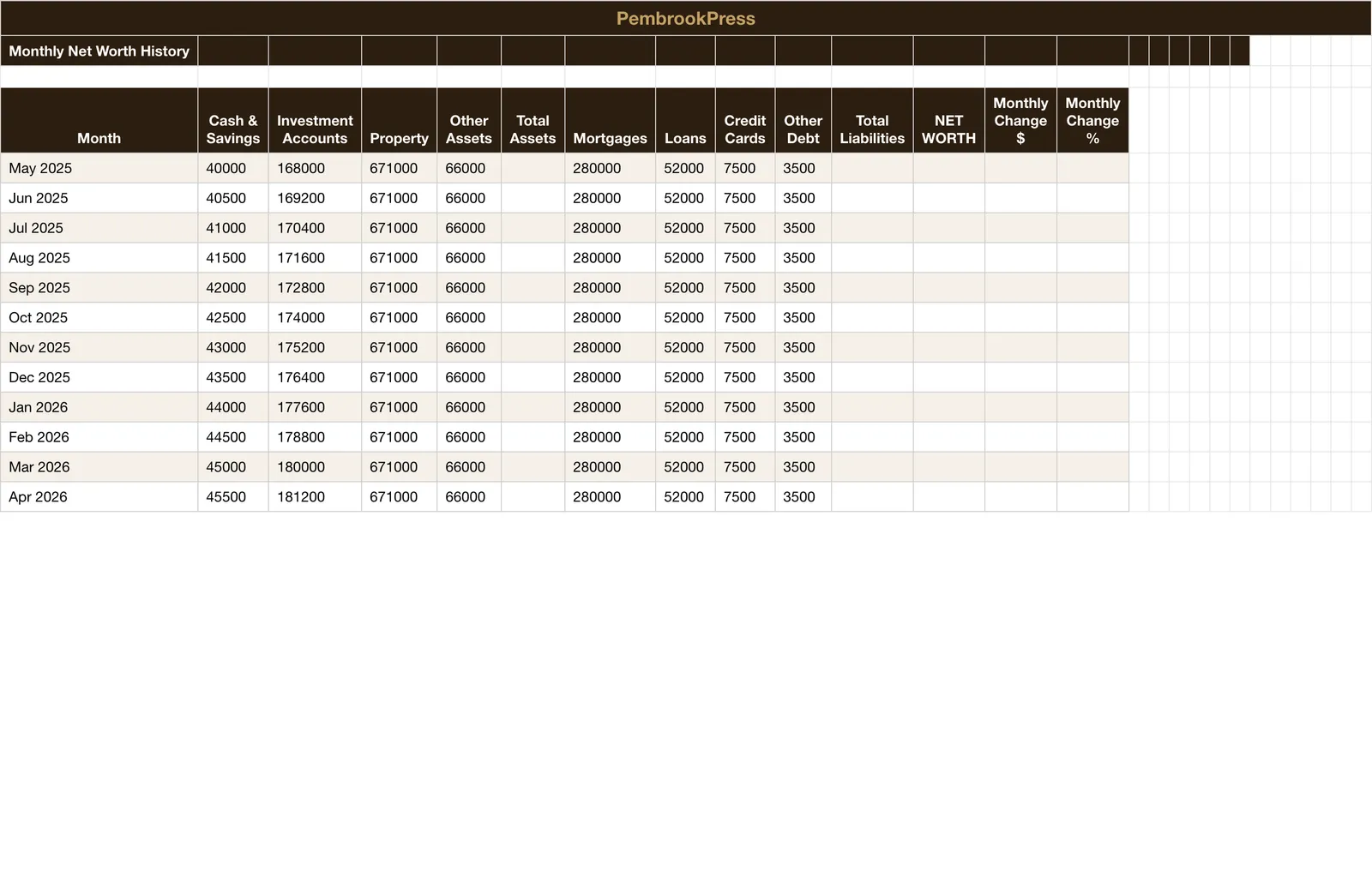Select Mortgages 280000 in Jan 2026 row

click(x=611, y=407)
